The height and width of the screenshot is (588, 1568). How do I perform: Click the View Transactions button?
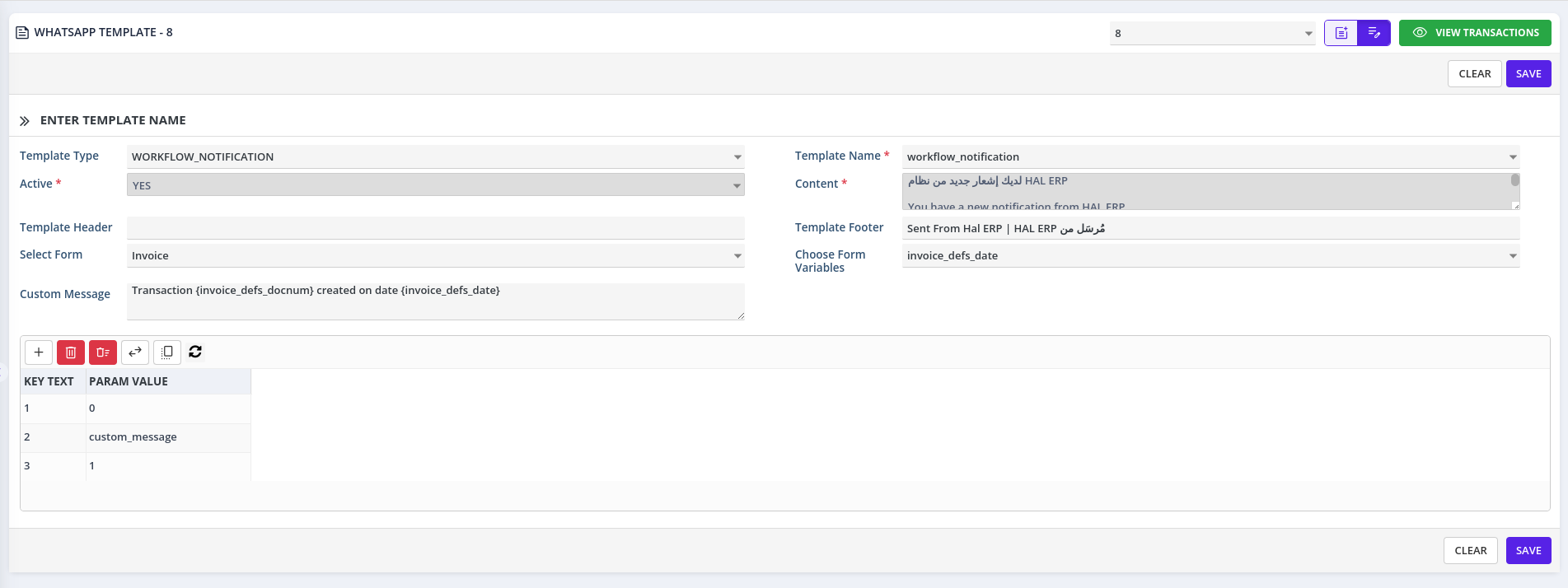click(1475, 33)
